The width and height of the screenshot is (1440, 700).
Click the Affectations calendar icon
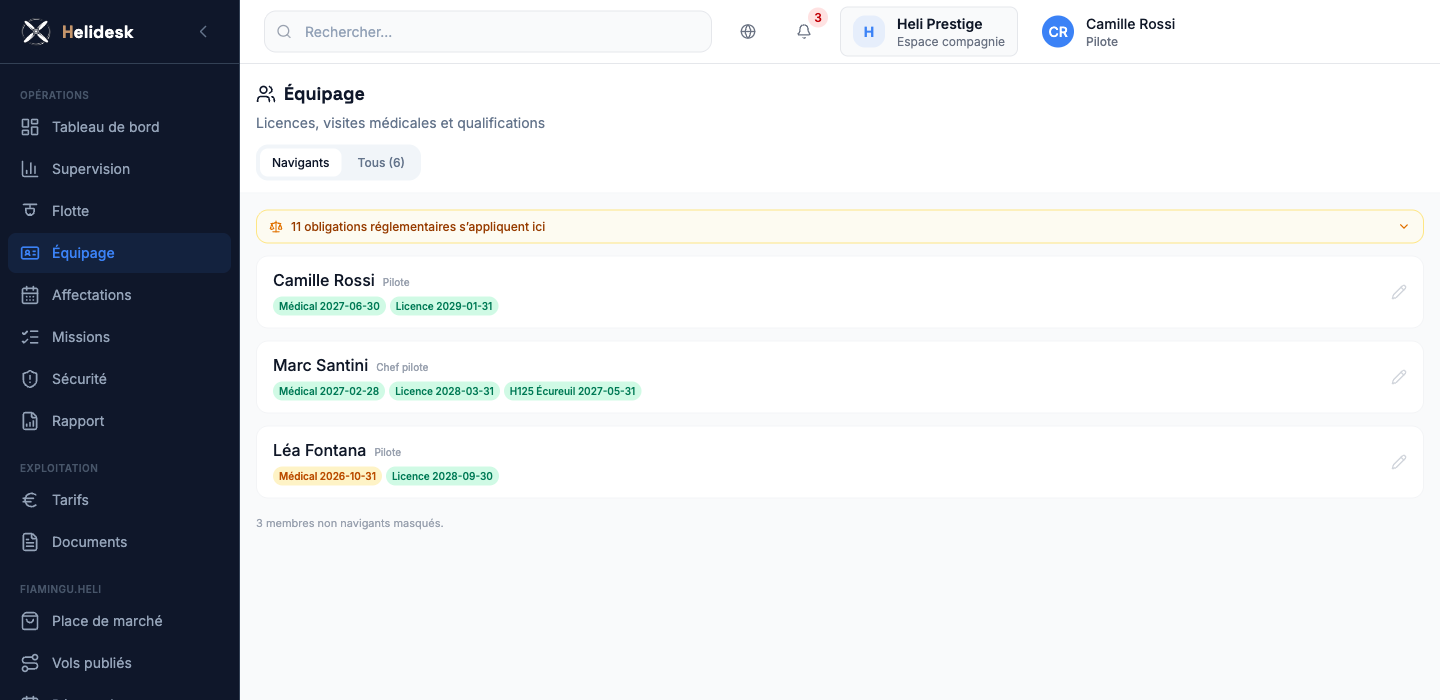pos(30,295)
